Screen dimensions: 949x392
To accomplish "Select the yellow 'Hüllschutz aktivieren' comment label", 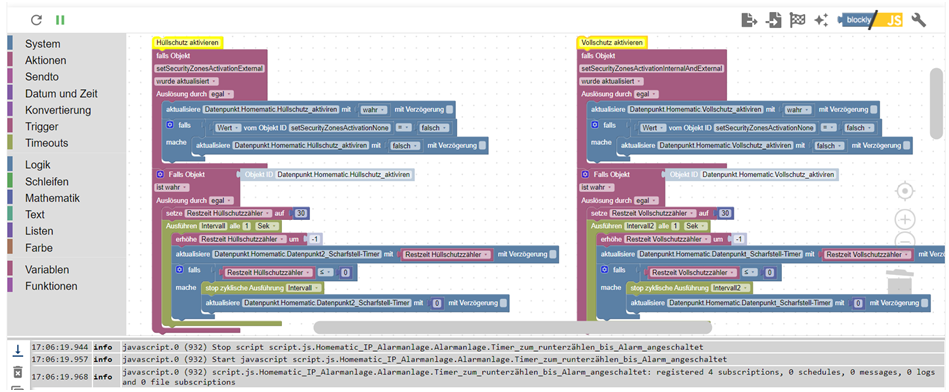I will coord(188,42).
